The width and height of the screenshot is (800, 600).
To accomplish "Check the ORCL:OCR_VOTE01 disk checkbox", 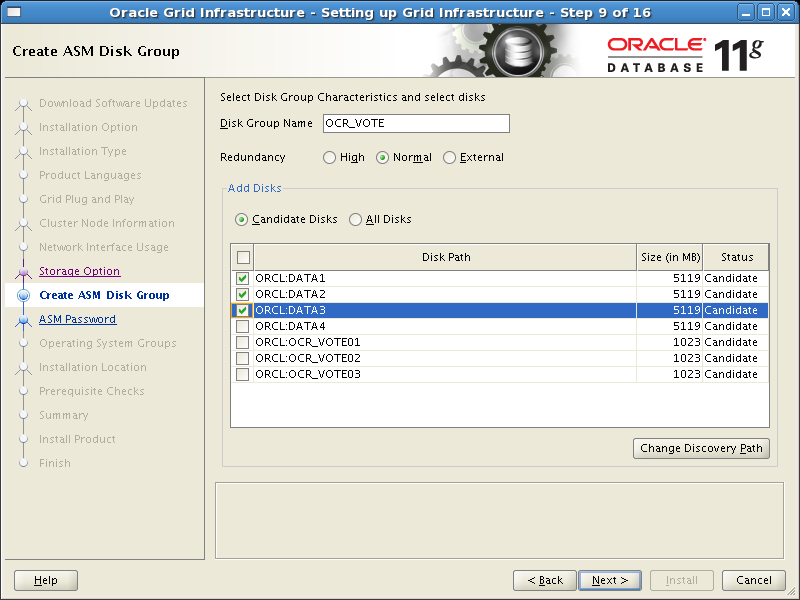I will point(242,342).
